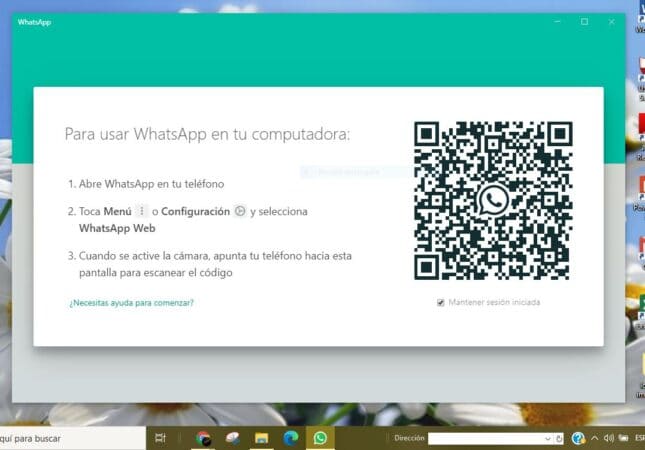Open Task View in the taskbar
This screenshot has width=645, height=450.
160,438
